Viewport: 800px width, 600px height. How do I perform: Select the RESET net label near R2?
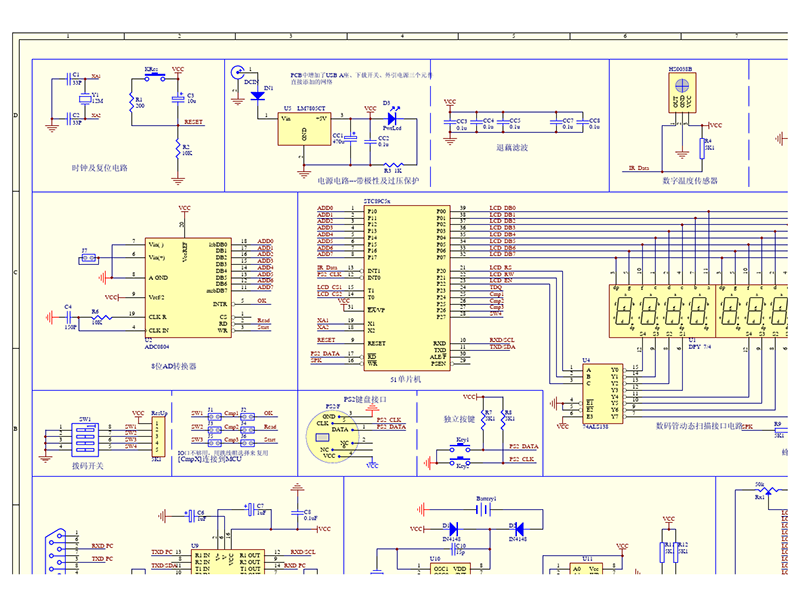(x=193, y=122)
